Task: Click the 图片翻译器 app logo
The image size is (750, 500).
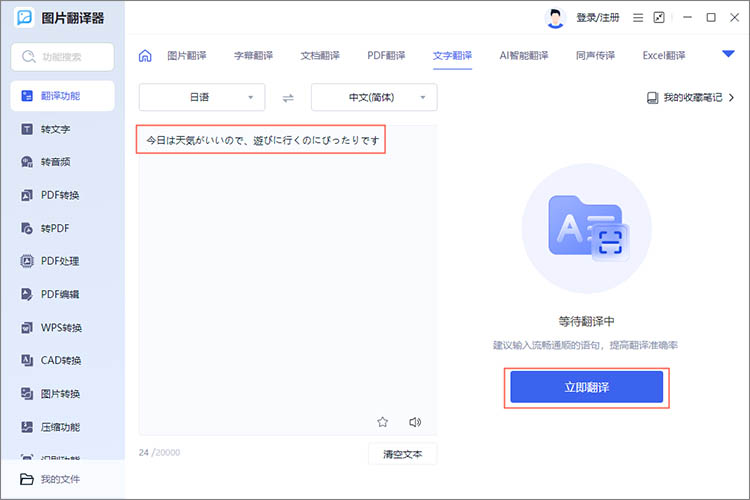Action: (24, 17)
